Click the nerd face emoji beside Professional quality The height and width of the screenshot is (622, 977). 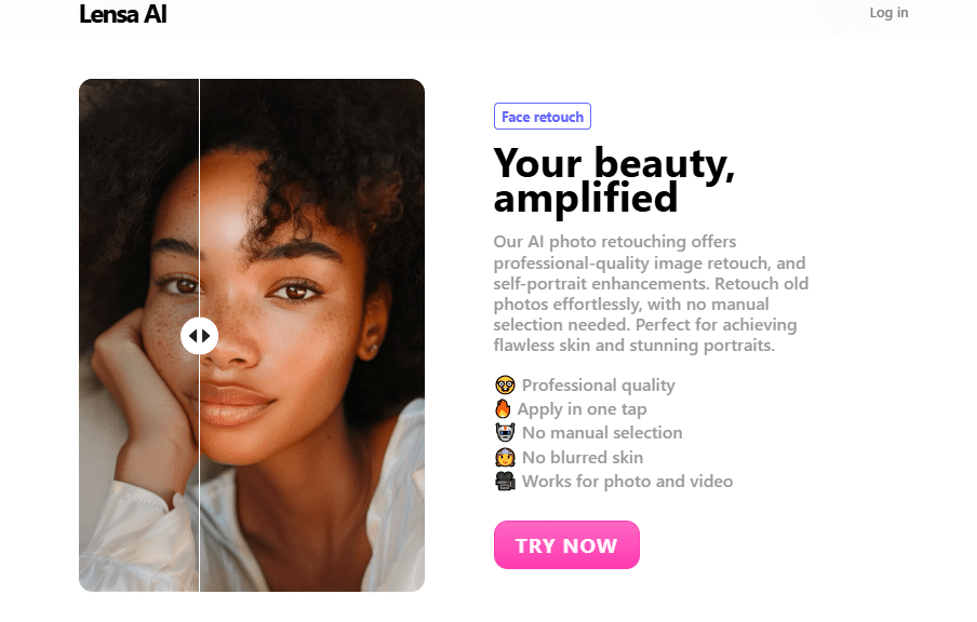point(504,385)
